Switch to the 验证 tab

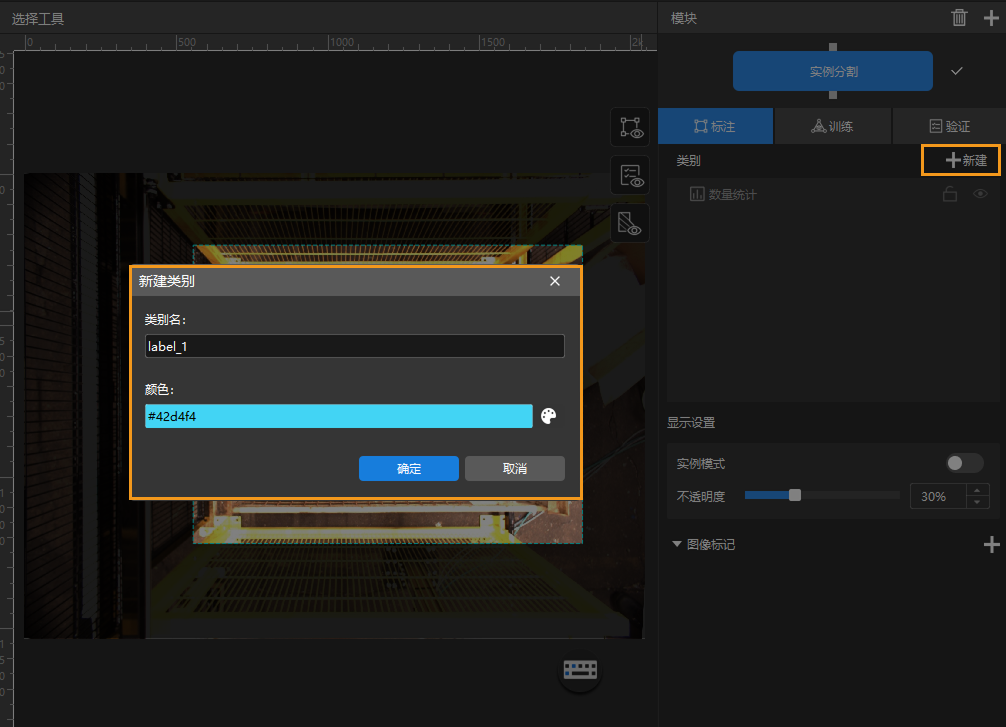click(x=949, y=126)
